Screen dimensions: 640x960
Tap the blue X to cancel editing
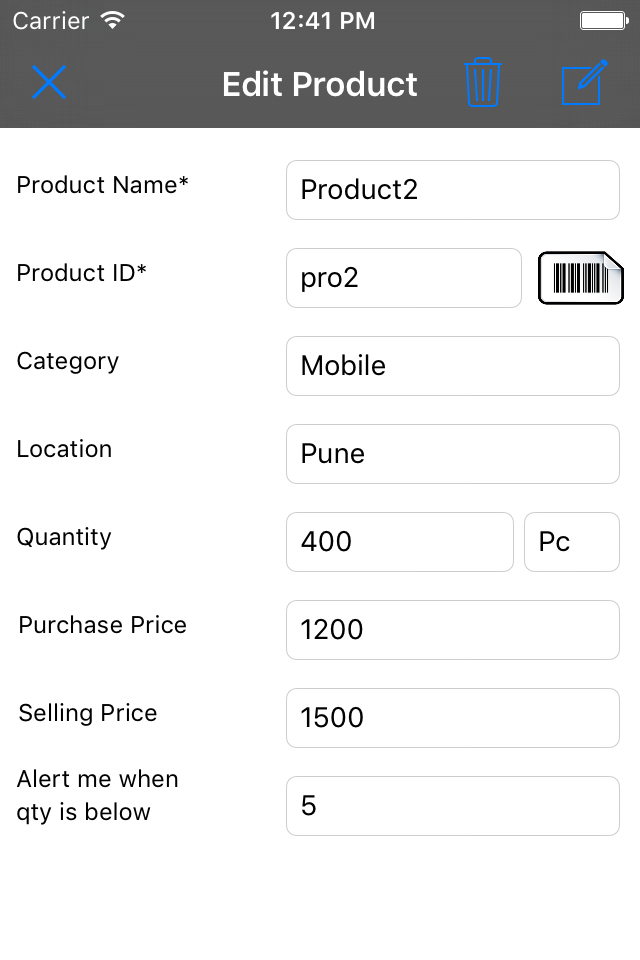48,84
